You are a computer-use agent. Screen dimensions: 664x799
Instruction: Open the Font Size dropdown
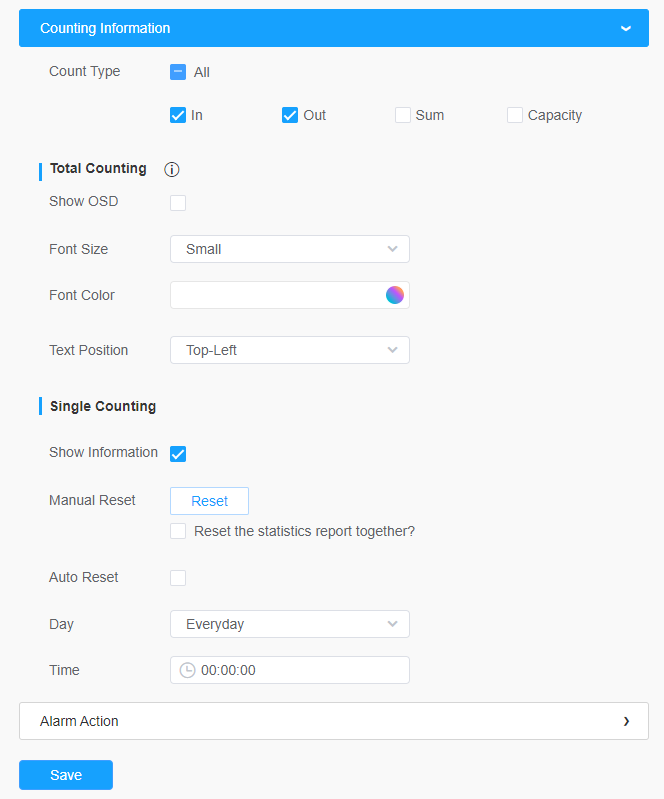290,249
